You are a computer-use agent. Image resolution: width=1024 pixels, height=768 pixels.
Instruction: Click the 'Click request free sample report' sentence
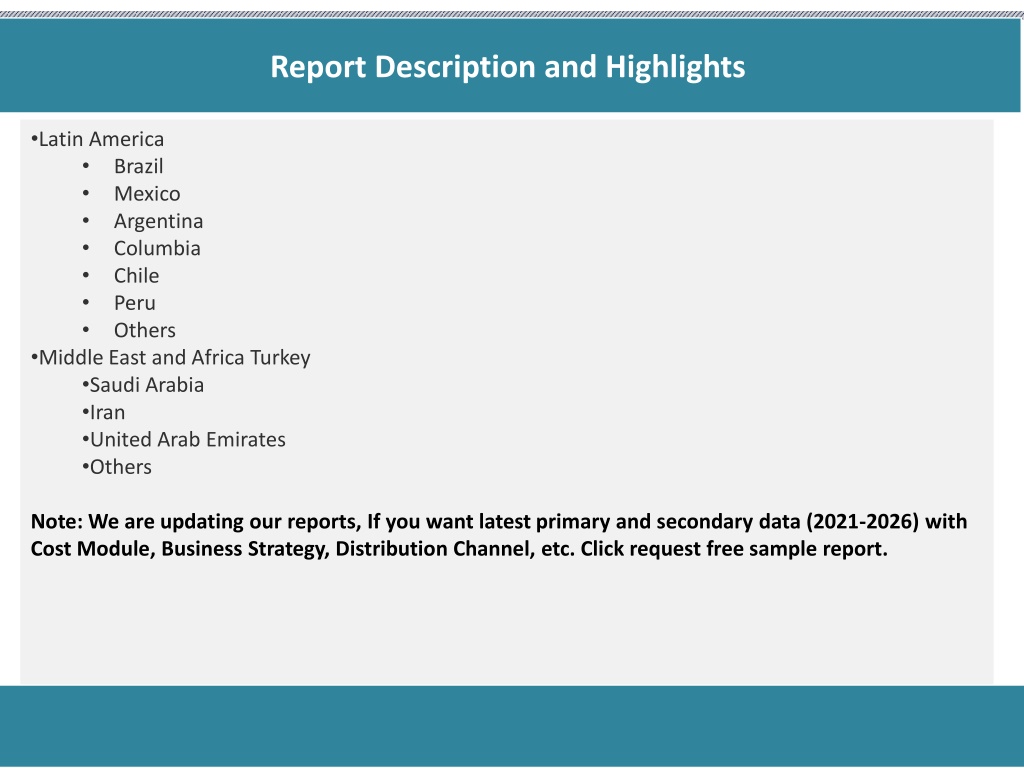(734, 549)
